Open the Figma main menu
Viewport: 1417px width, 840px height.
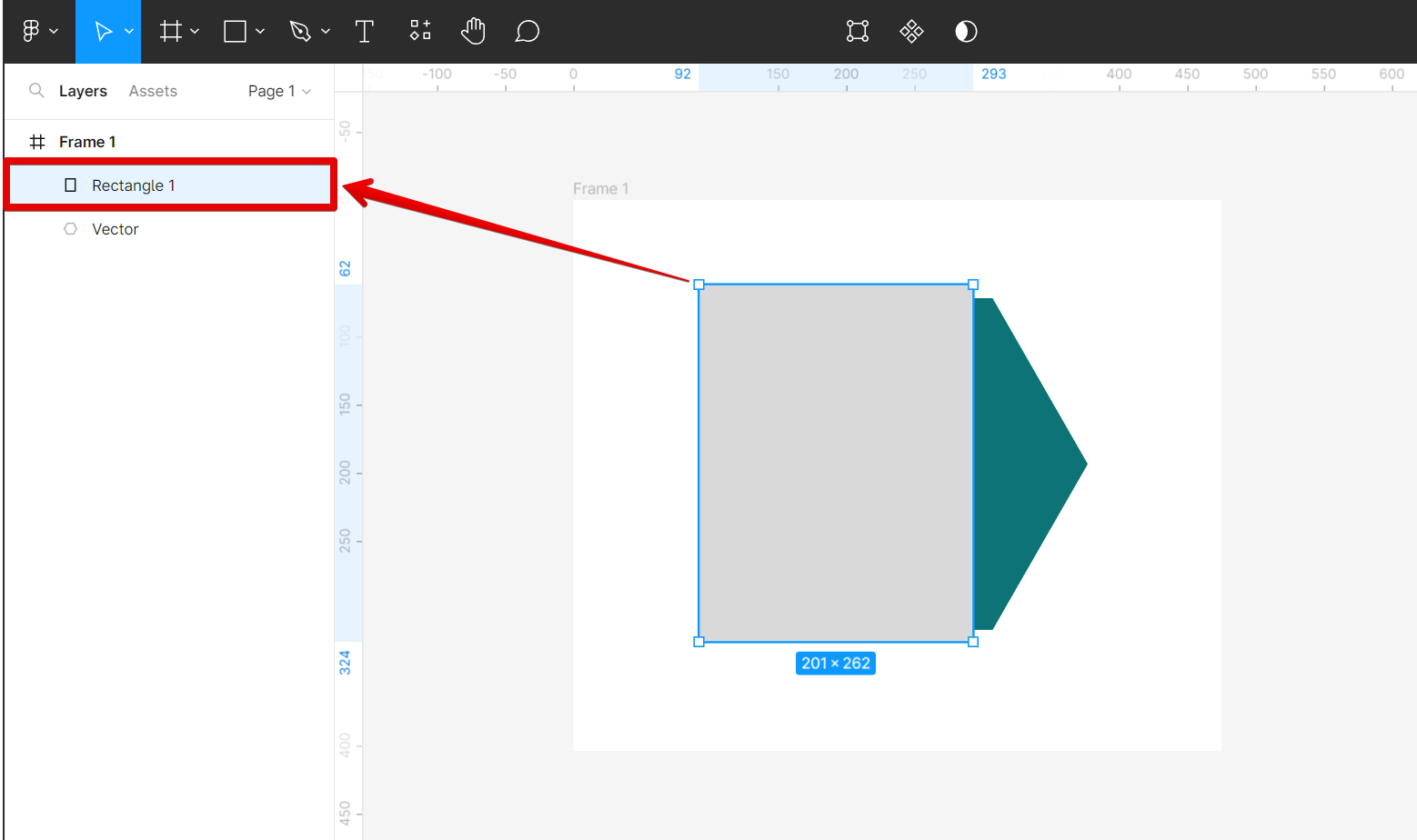[32, 32]
